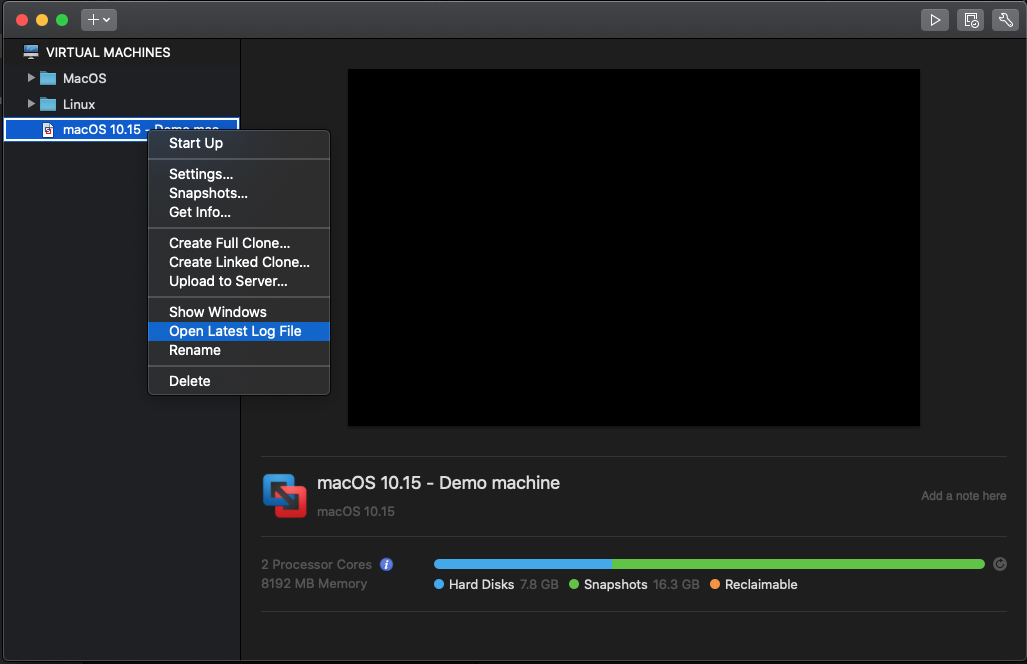Select the MacOS folder icon
Screen dimensions: 1027x664
(x=48, y=79)
